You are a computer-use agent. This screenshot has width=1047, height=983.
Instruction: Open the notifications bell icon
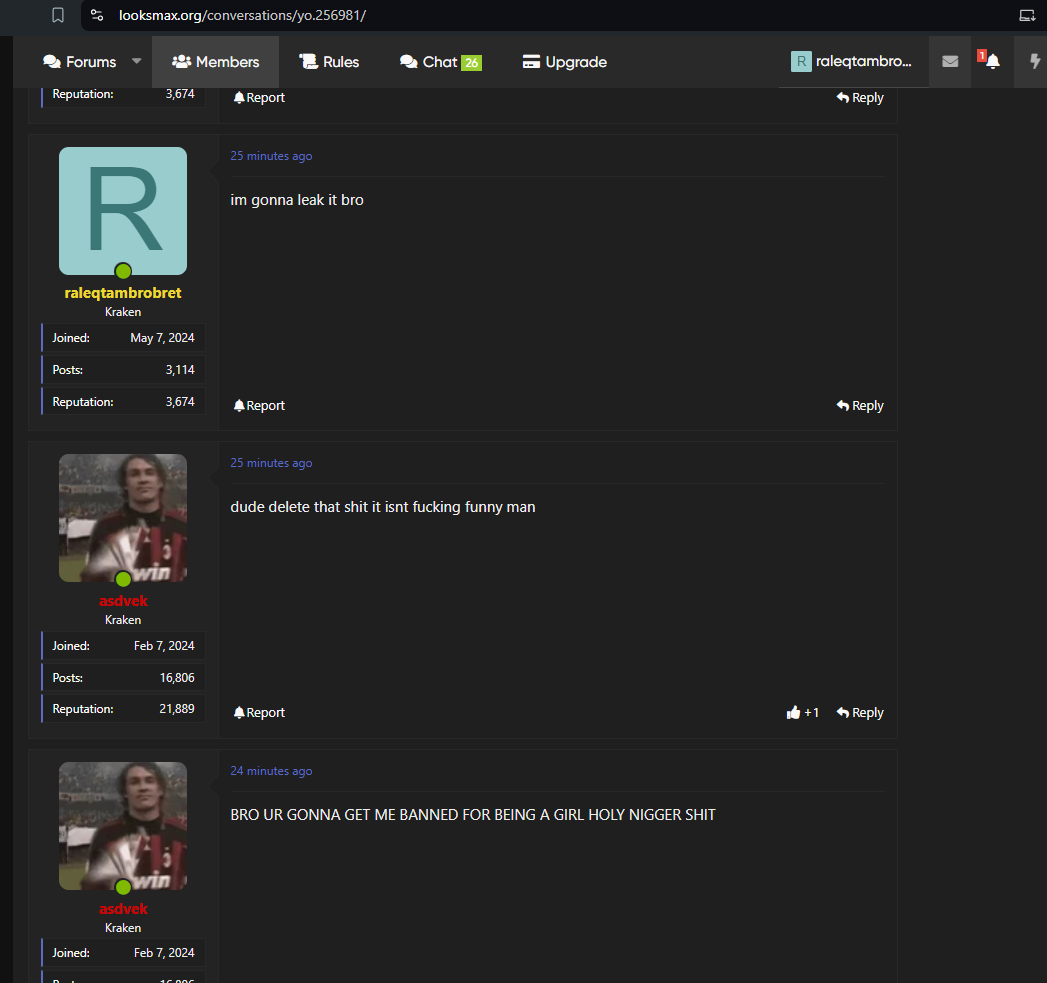coord(991,62)
